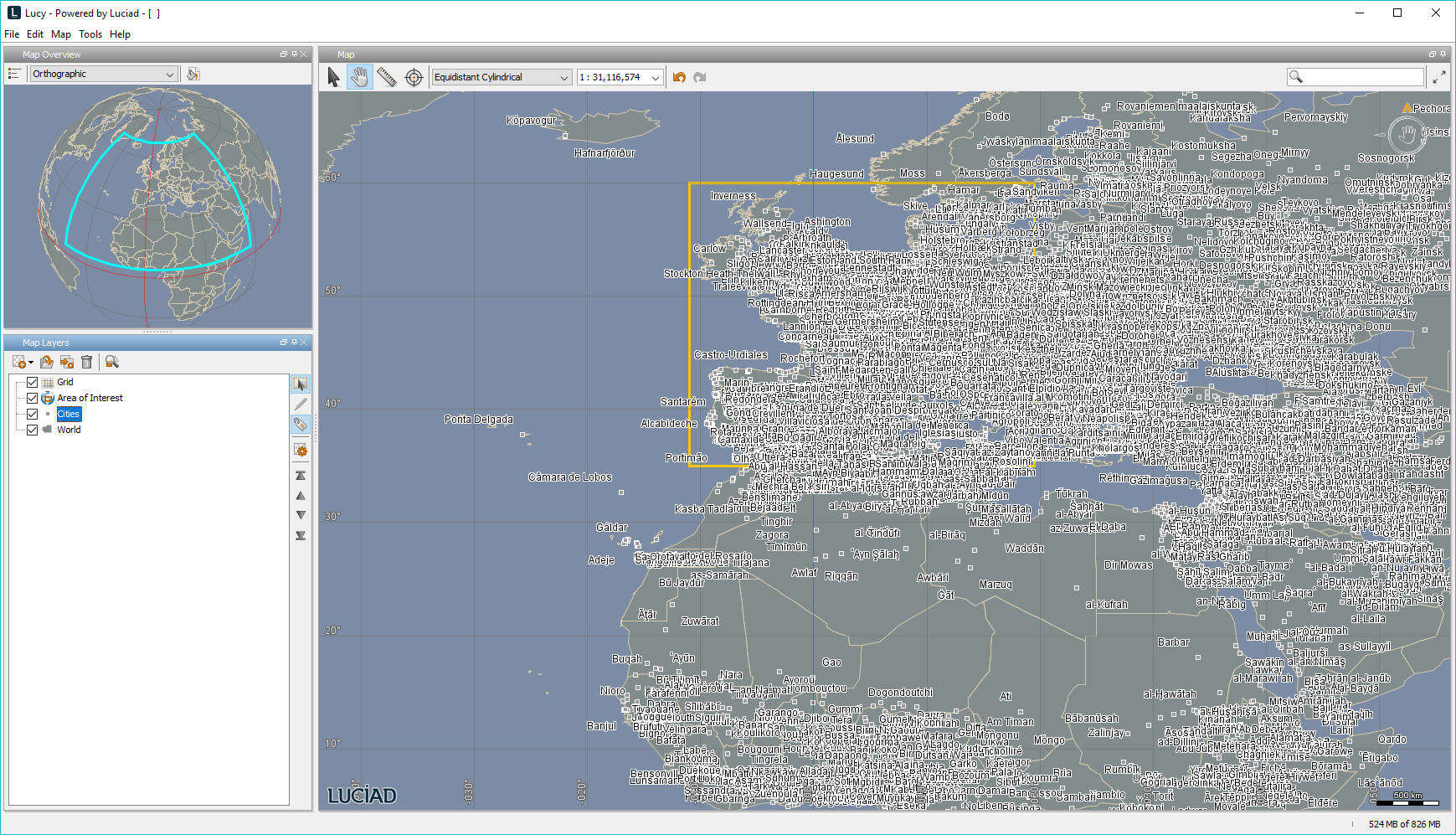
Task: Select the World layer
Action: [69, 430]
